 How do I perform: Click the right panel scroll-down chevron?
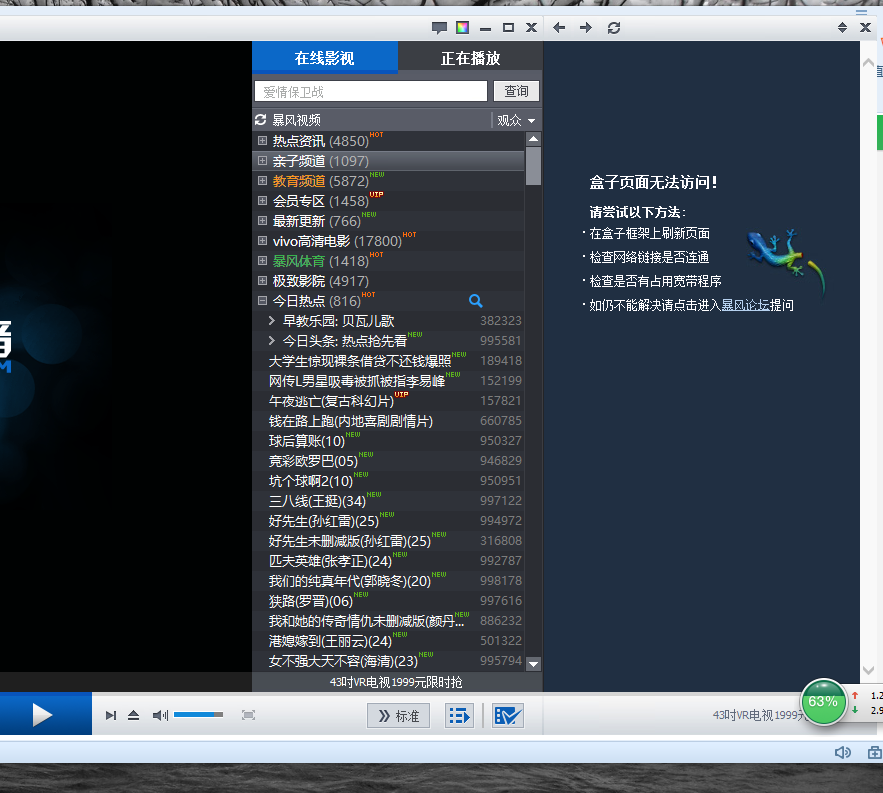click(x=868, y=670)
